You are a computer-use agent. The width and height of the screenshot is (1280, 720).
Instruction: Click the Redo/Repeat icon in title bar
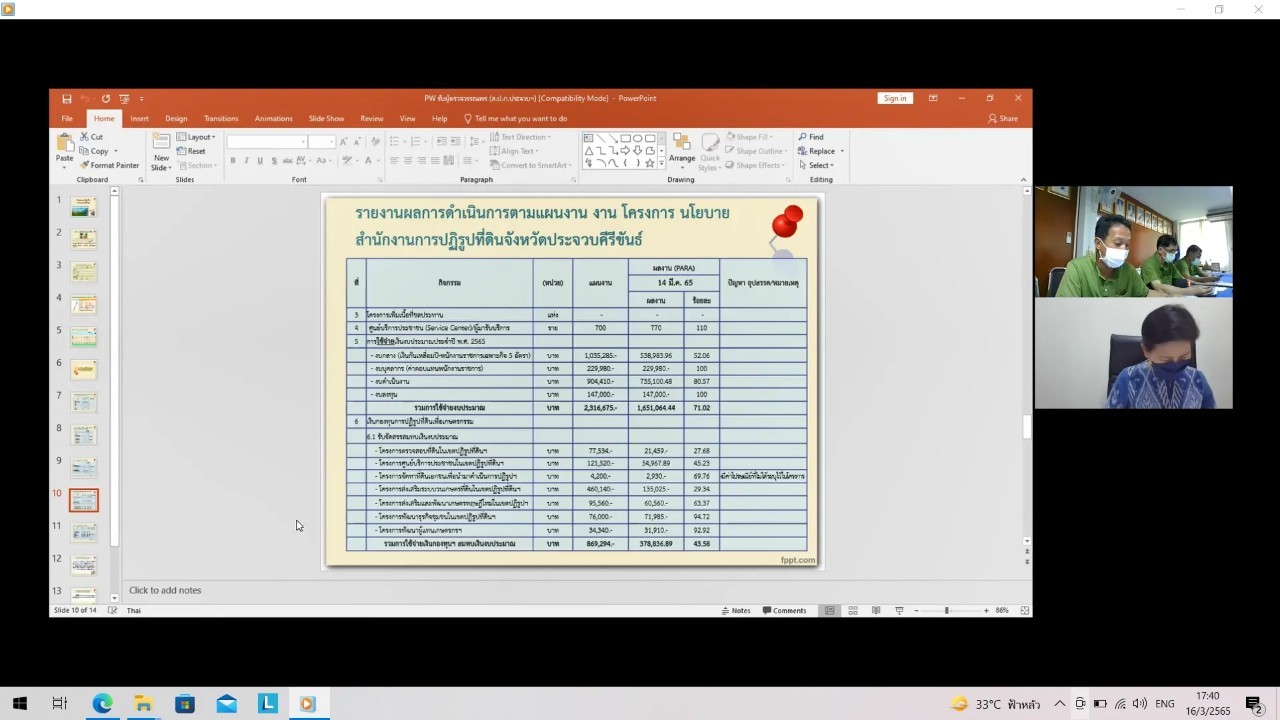click(x=105, y=99)
